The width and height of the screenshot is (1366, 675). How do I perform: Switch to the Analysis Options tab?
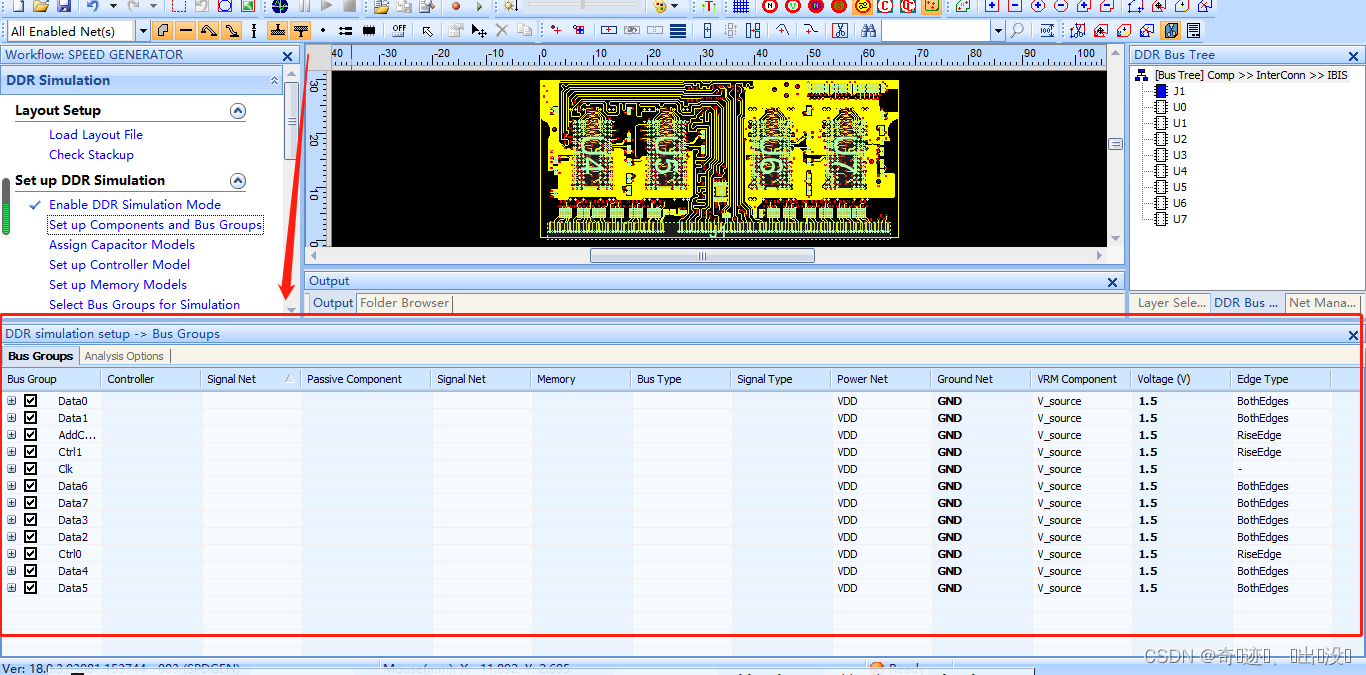124,356
